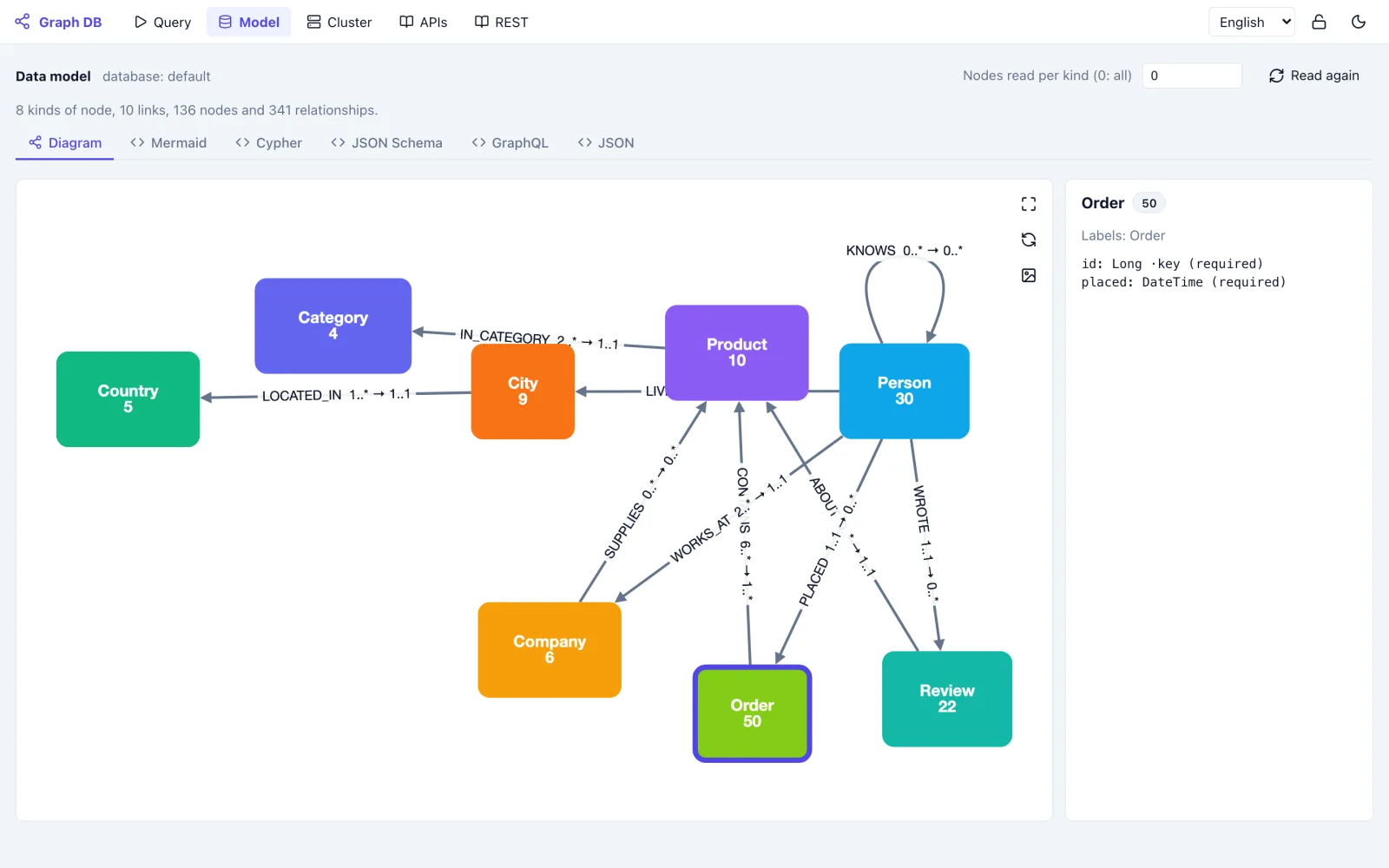Click the IN_CATEGORY relationship label

(x=538, y=339)
